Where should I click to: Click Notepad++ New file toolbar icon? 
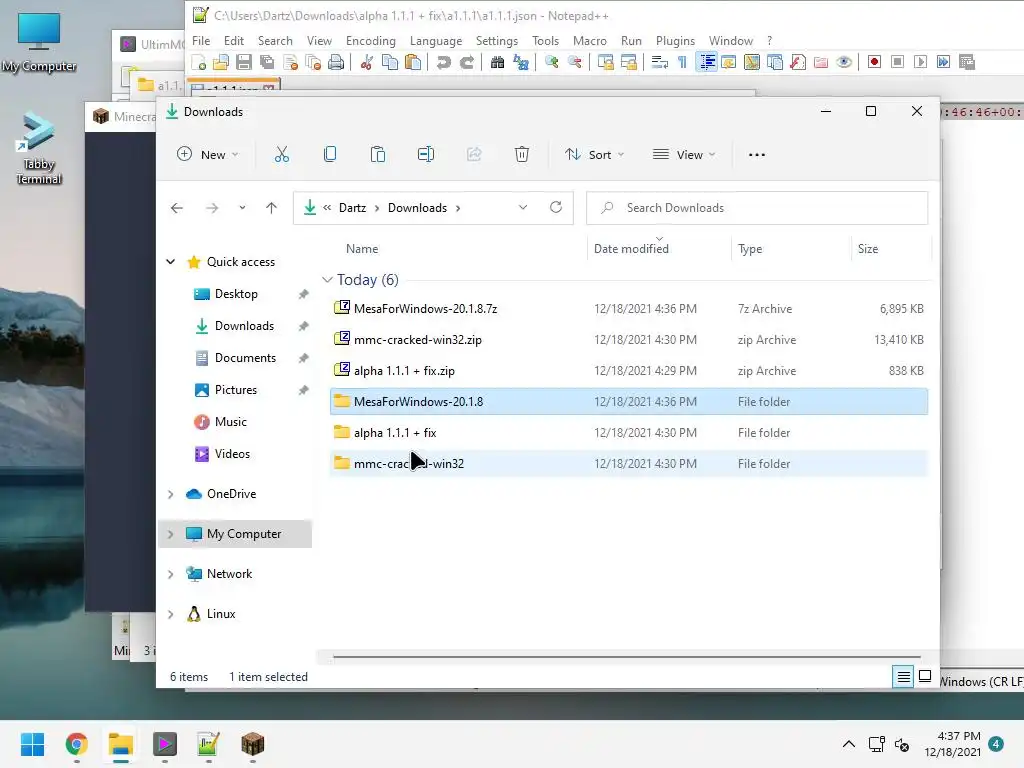tap(199, 63)
